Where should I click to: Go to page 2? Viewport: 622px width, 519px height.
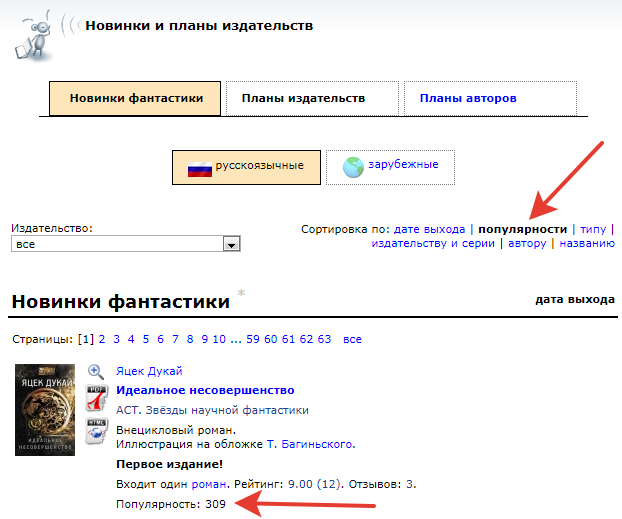[x=102, y=339]
